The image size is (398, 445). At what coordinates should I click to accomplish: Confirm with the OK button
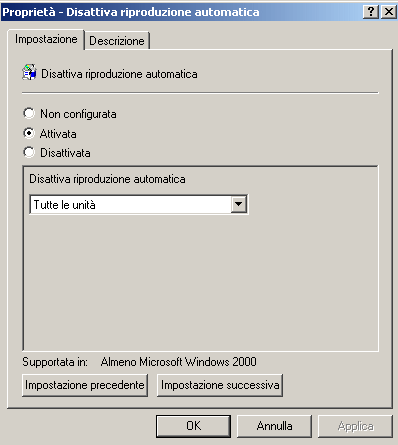[x=193, y=426]
